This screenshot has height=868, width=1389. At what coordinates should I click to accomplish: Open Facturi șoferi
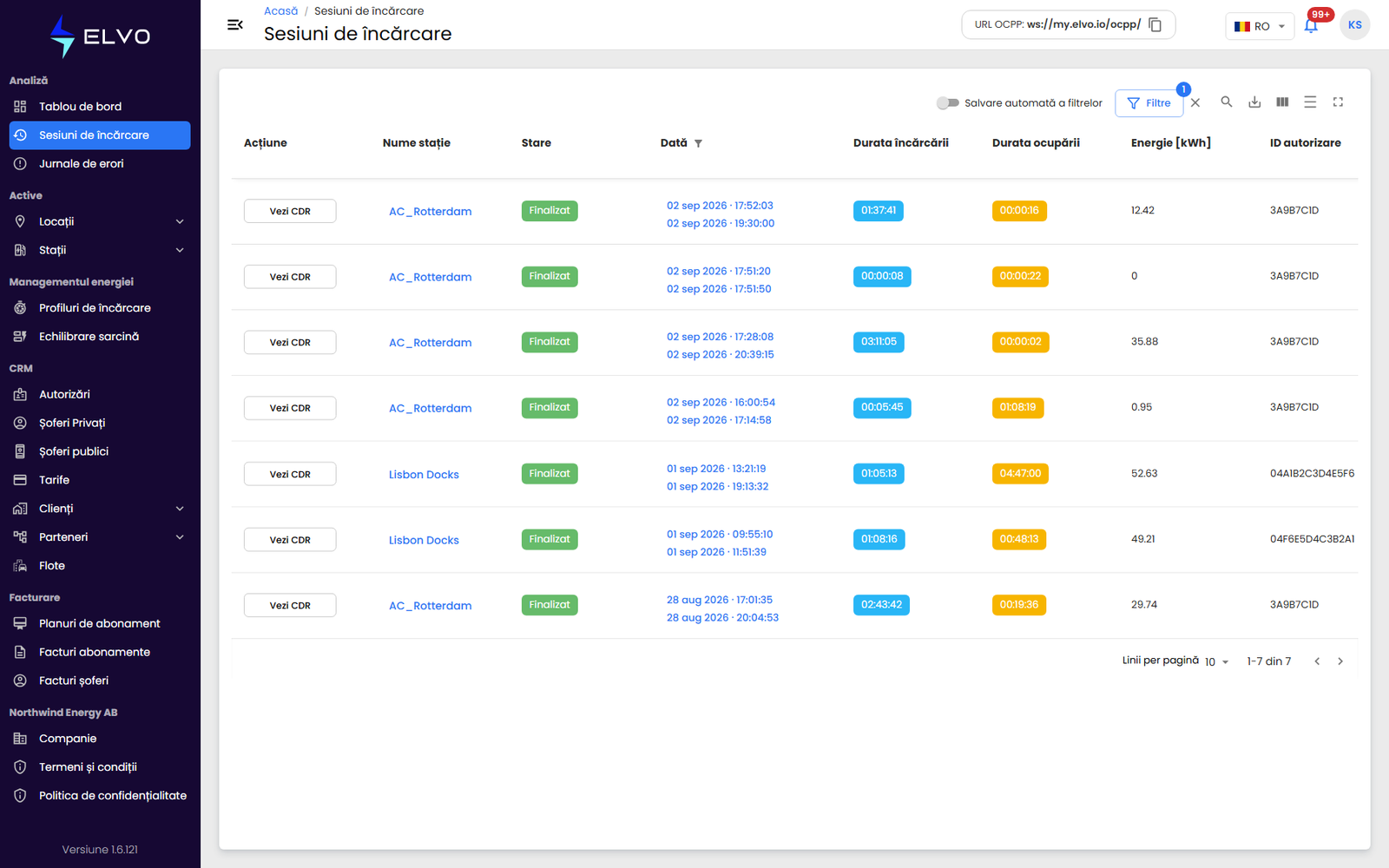pyautogui.click(x=100, y=681)
